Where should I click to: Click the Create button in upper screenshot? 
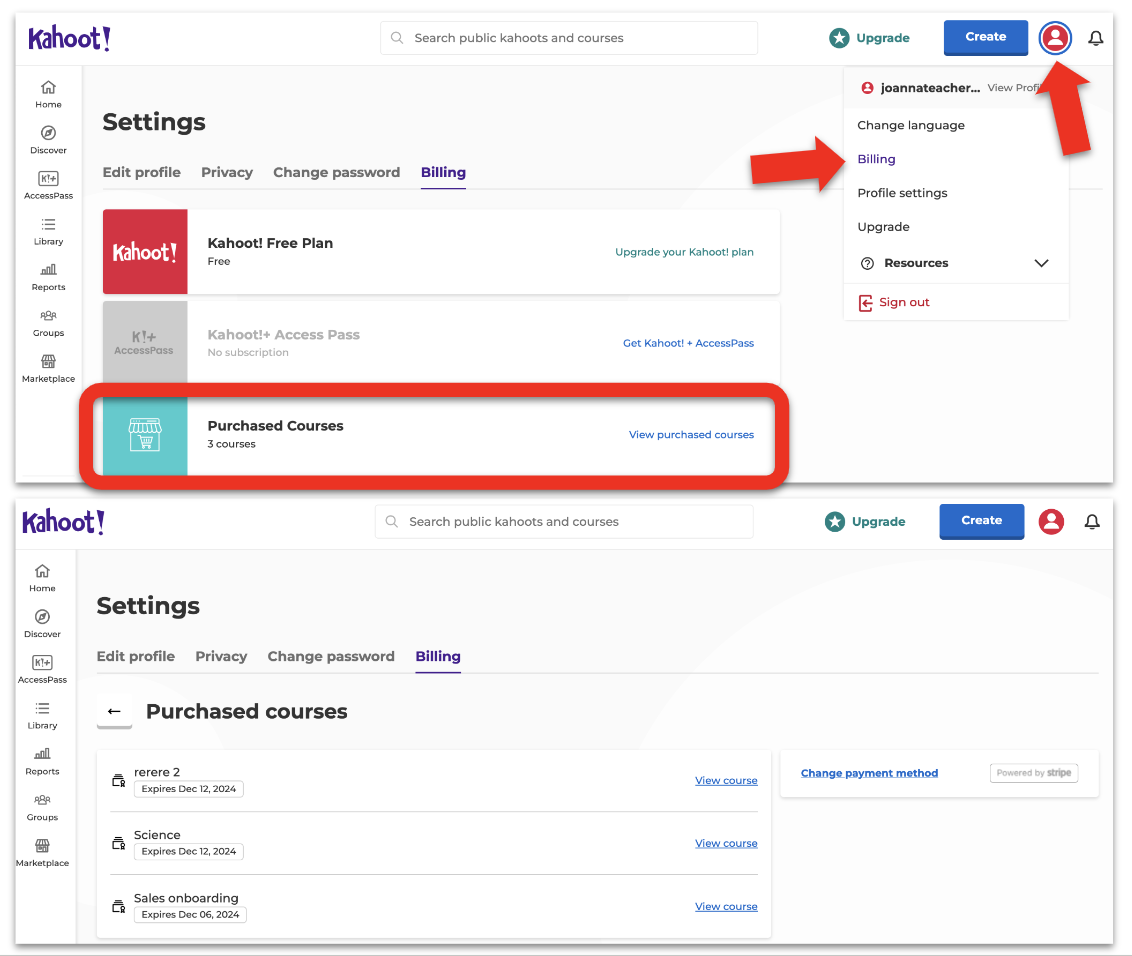point(985,38)
